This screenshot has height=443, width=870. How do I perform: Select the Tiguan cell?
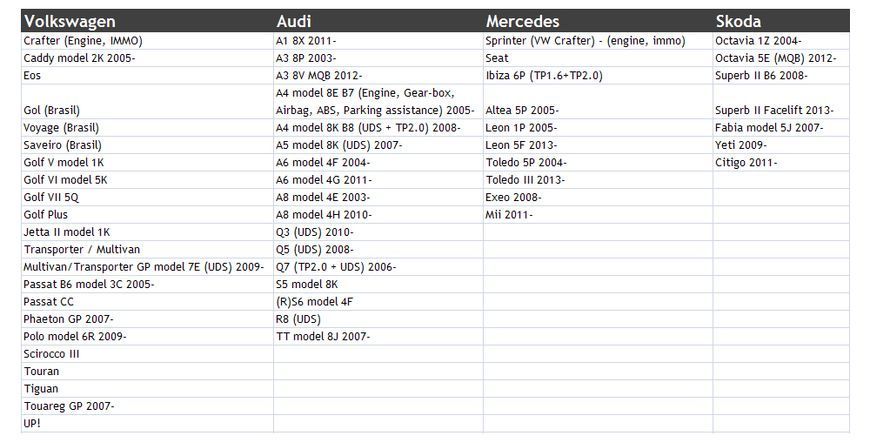pos(147,389)
